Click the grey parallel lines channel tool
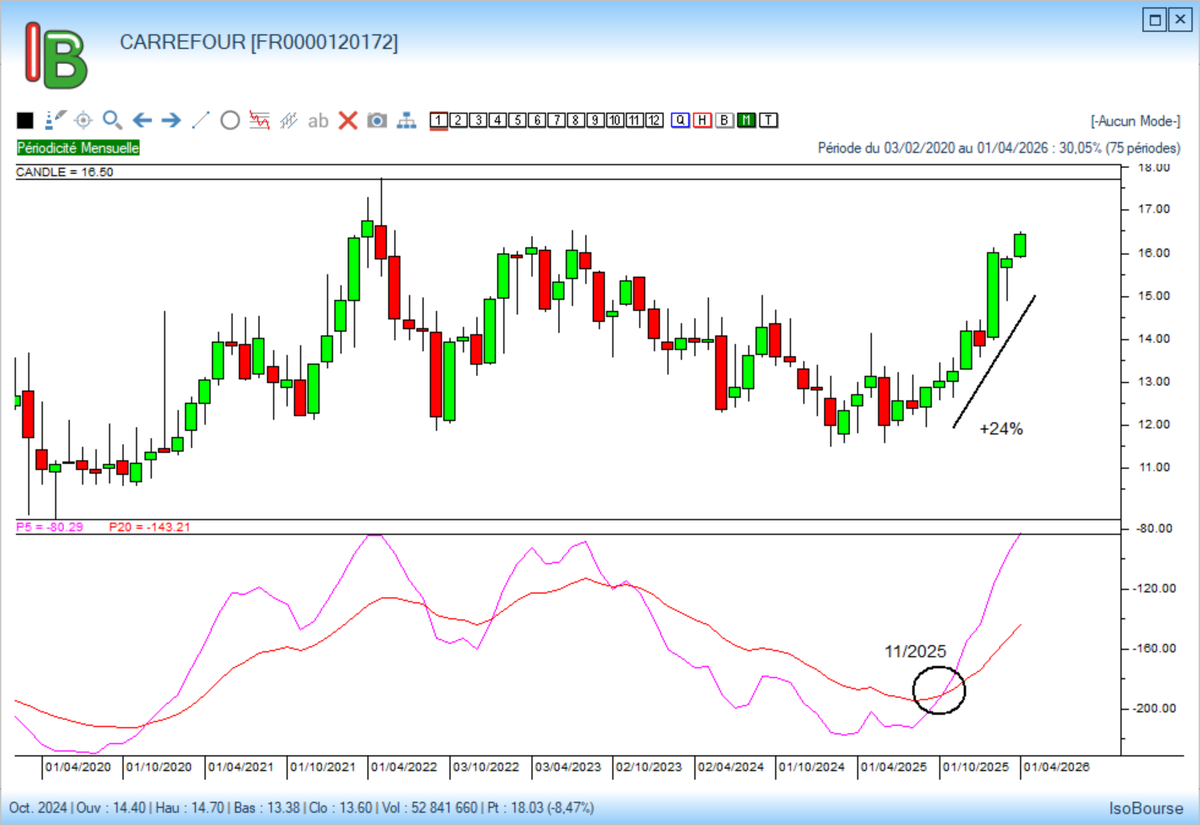Viewport: 1200px width, 825px height. coord(289,121)
